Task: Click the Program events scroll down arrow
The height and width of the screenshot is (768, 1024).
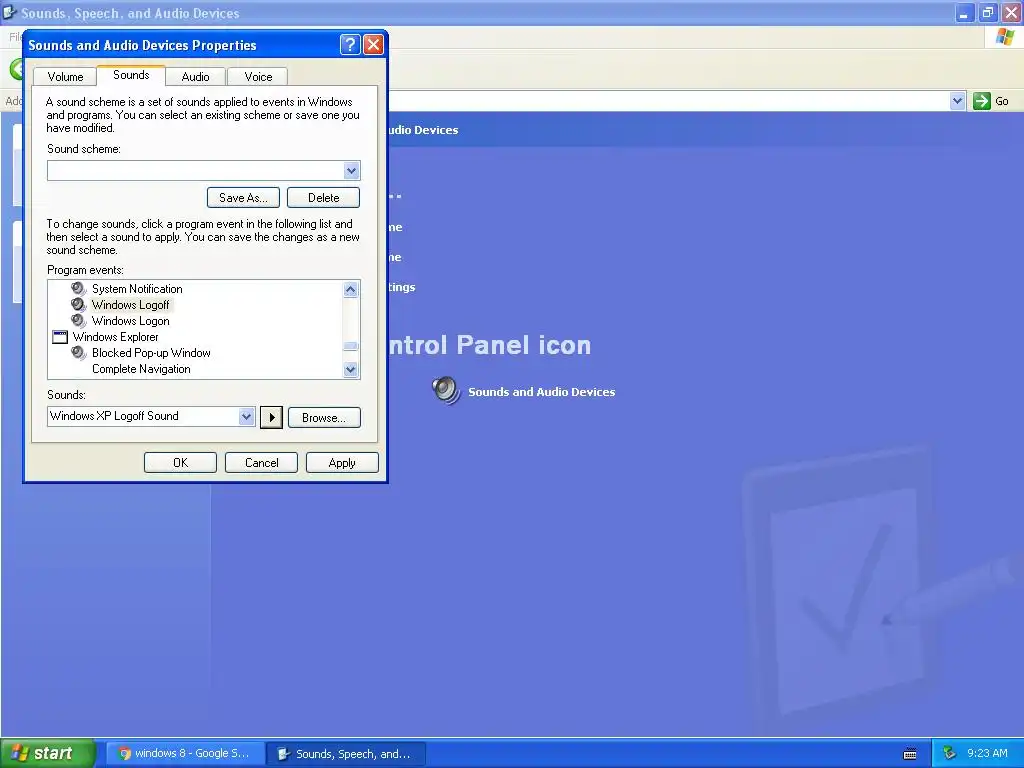Action: [x=351, y=370]
